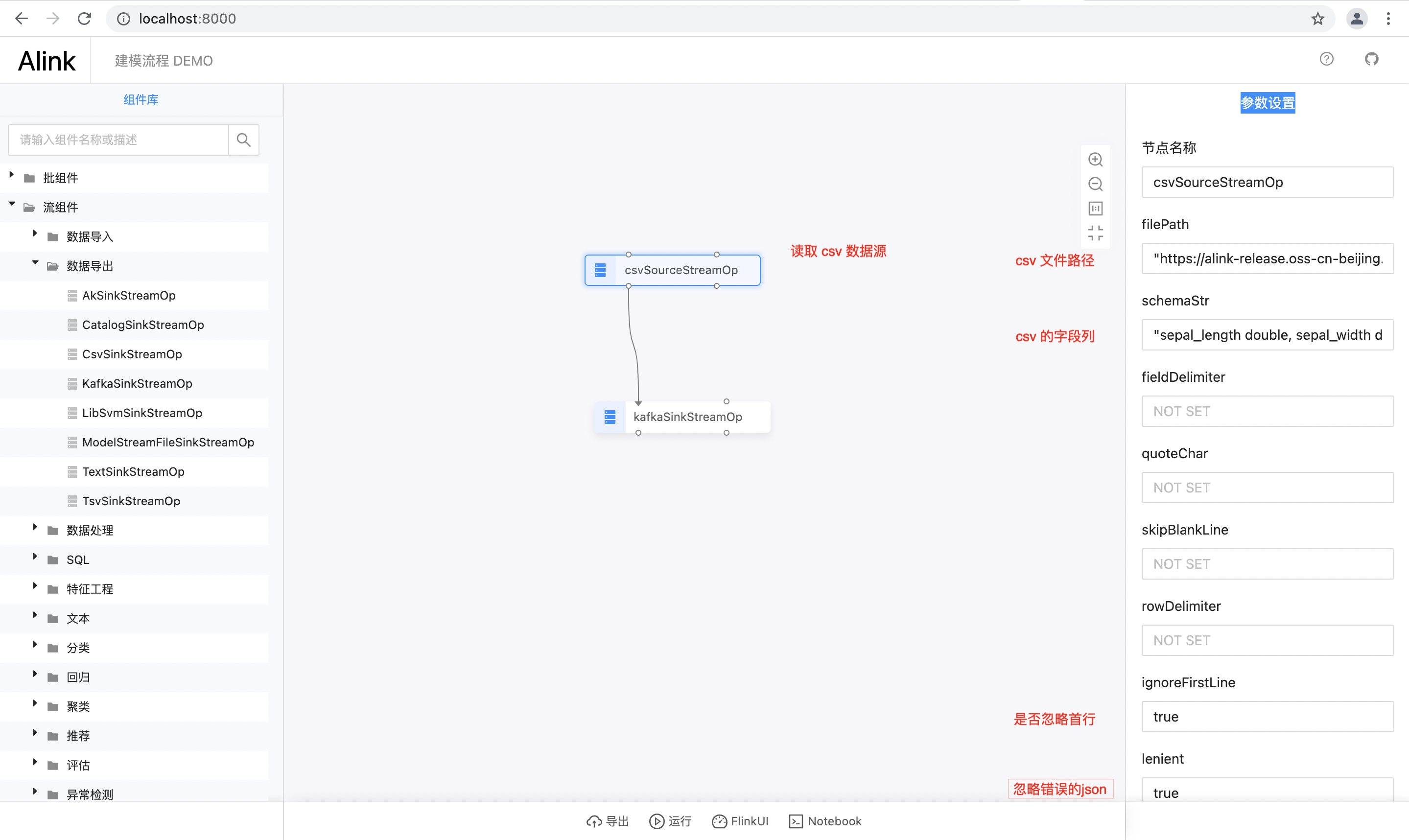Click the zoom-in icon on the canvas
This screenshot has height=840, width=1409.
[1095, 159]
